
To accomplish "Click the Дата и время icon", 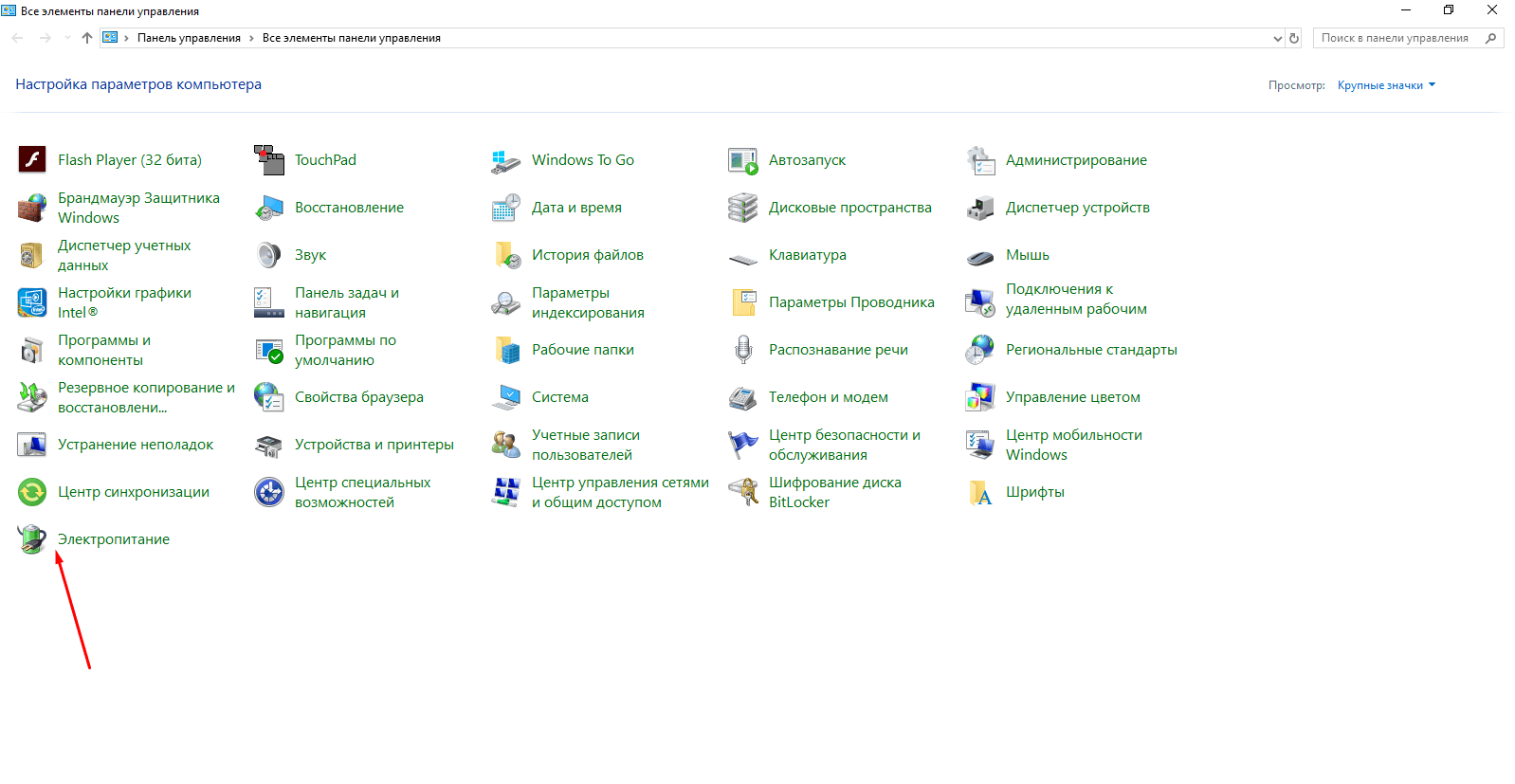I will [506, 208].
